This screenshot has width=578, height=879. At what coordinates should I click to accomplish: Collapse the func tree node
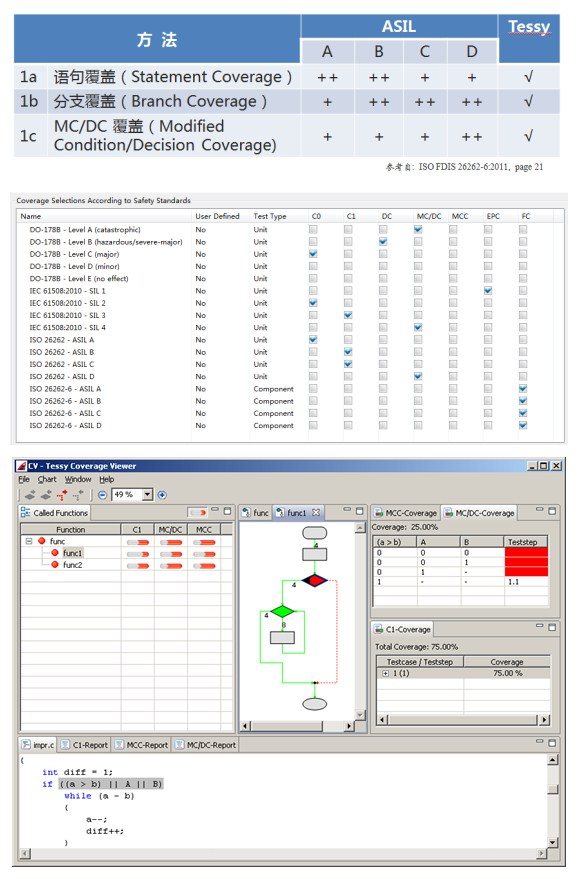click(29, 541)
